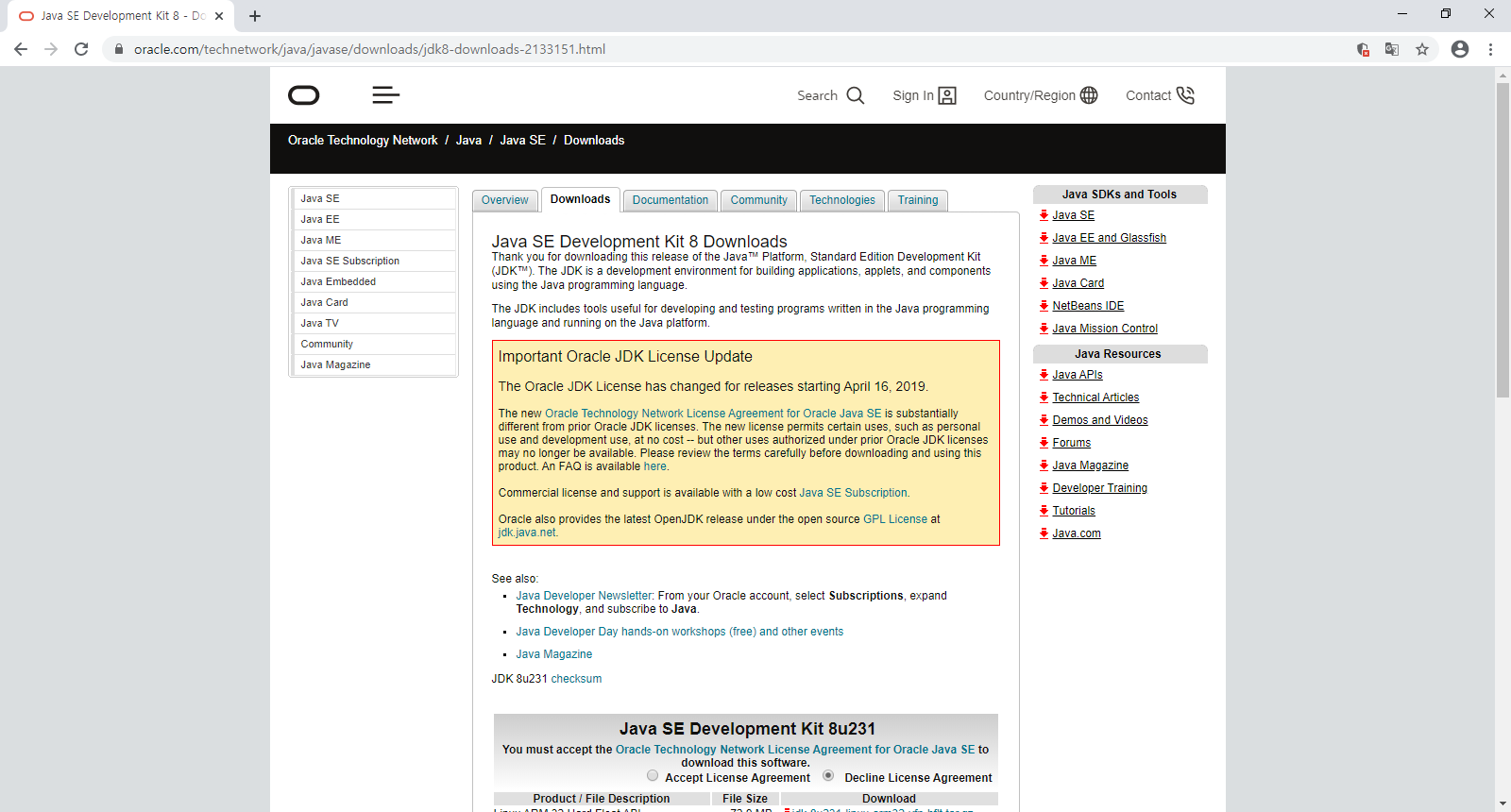
Task: Click the page vertical scrollbar thumb
Action: coord(1503,241)
